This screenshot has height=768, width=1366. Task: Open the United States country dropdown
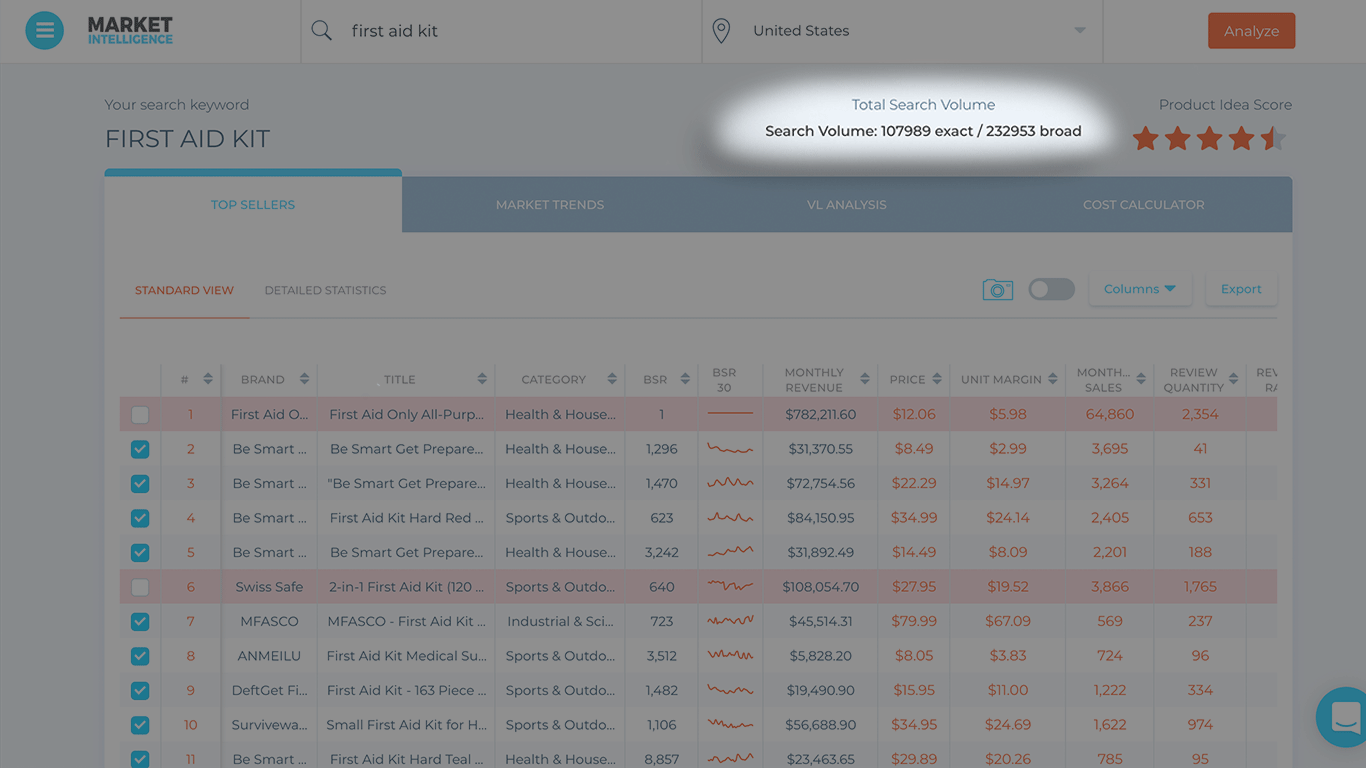[902, 31]
